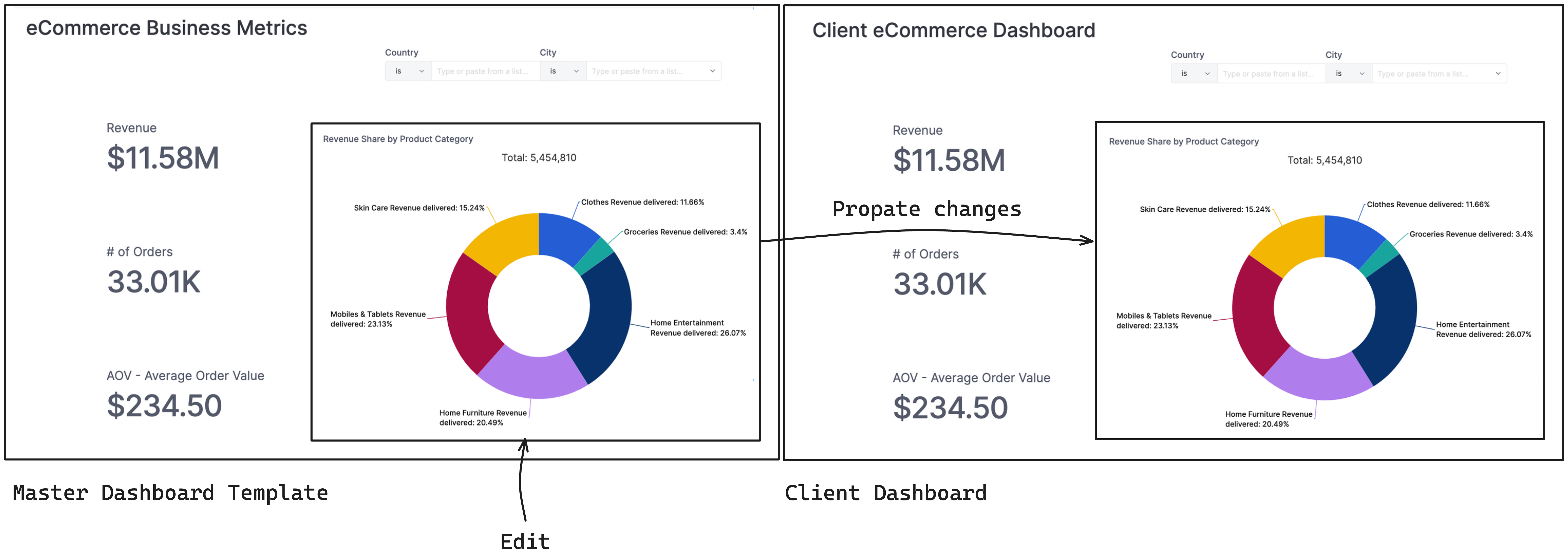Screen dimensions: 1568x559
Task: Click "Home Entertainment Revenue delivered: 26.07%" label in Client eCommerce Dashboard
Action: [x=1484, y=329]
